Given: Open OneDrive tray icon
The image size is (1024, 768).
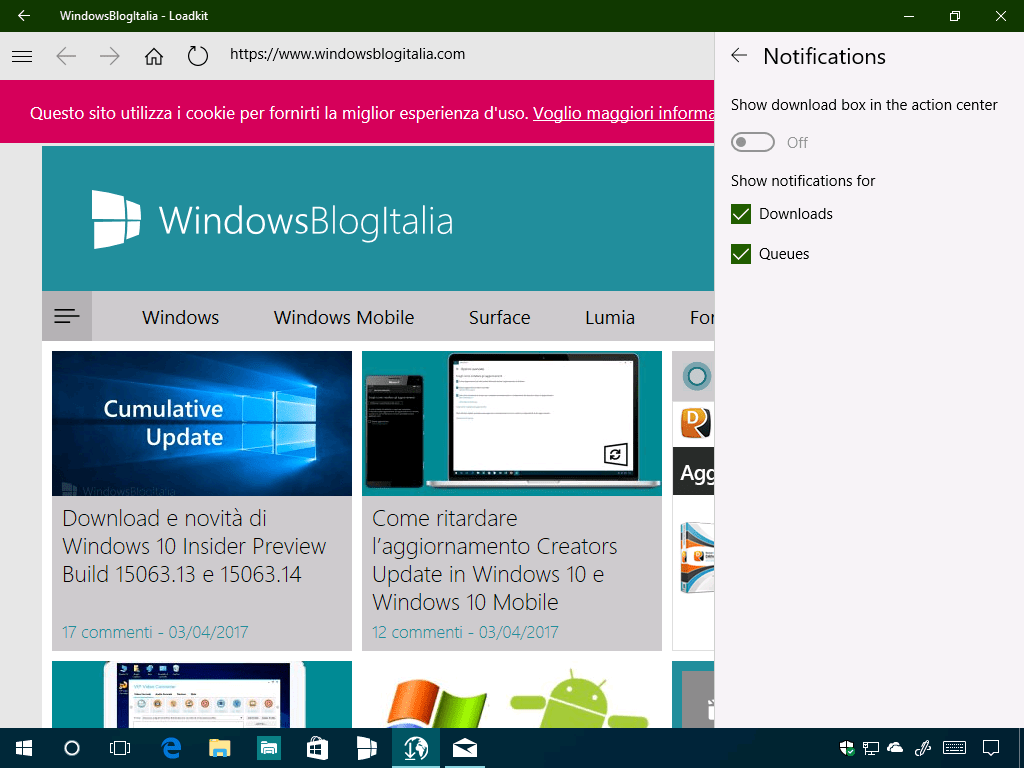Looking at the screenshot, I should [895, 748].
